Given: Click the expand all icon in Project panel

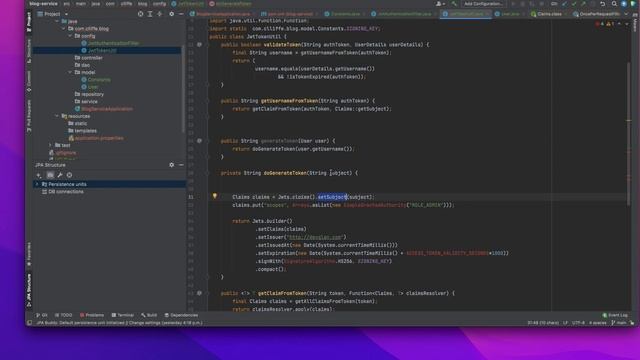Looking at the screenshot, I should click(150, 14).
